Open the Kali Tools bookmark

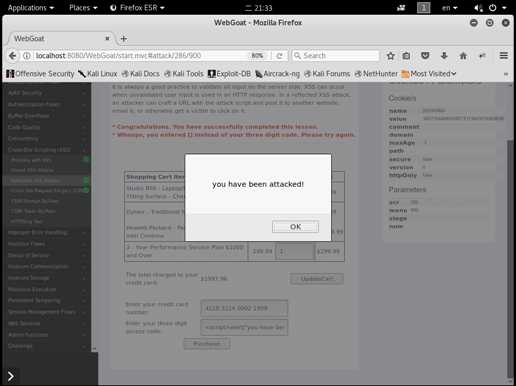[184, 74]
